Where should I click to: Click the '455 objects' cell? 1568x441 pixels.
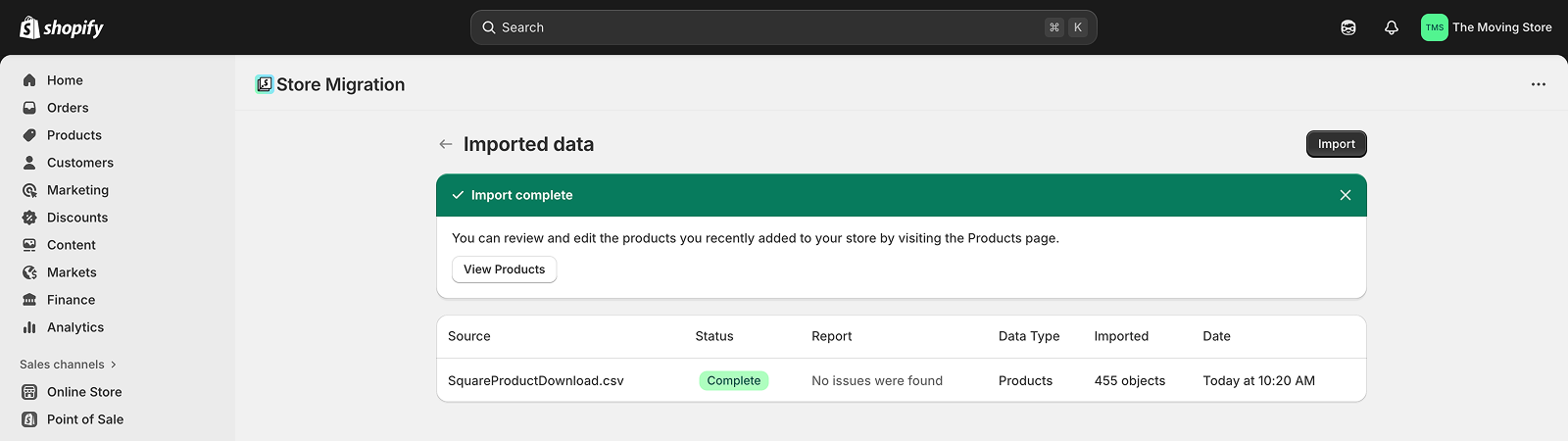point(1130,380)
